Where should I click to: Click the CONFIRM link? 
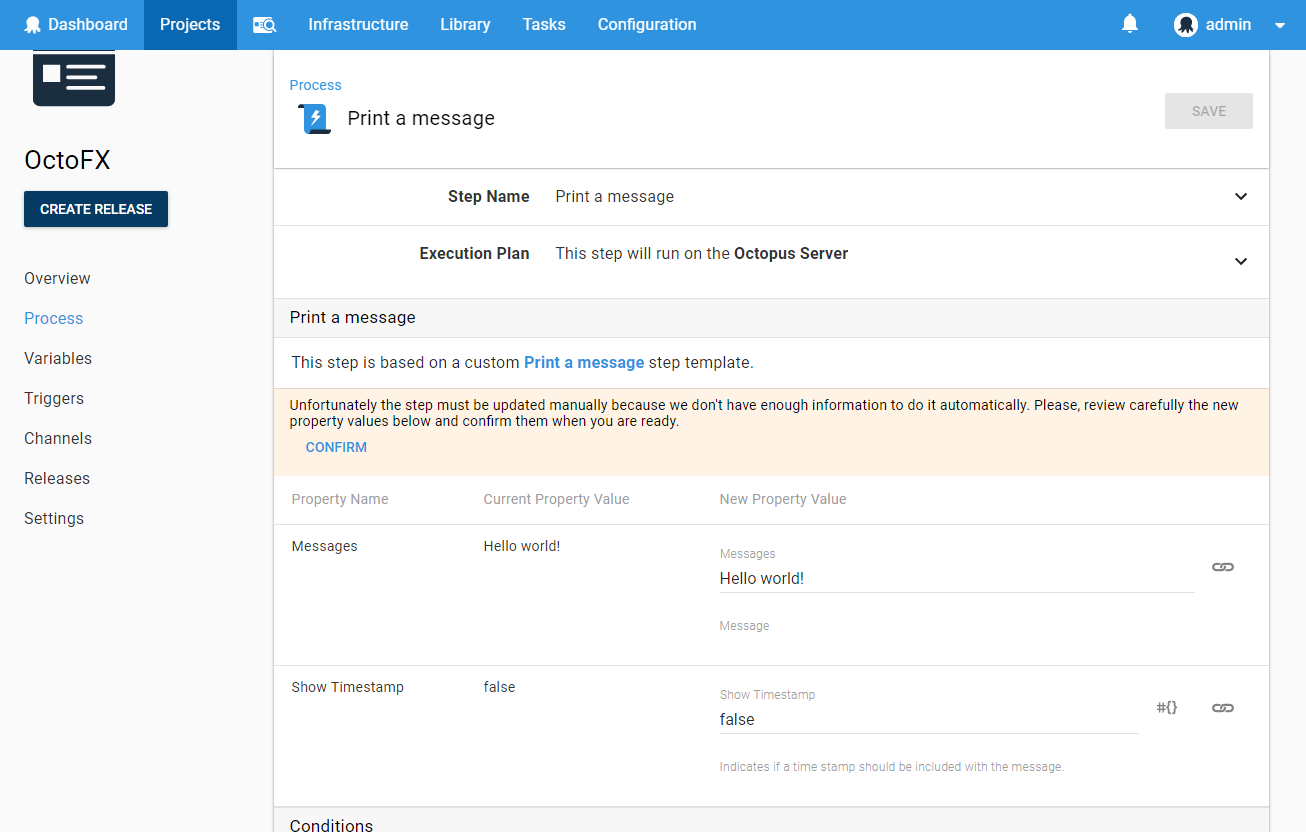[336, 447]
